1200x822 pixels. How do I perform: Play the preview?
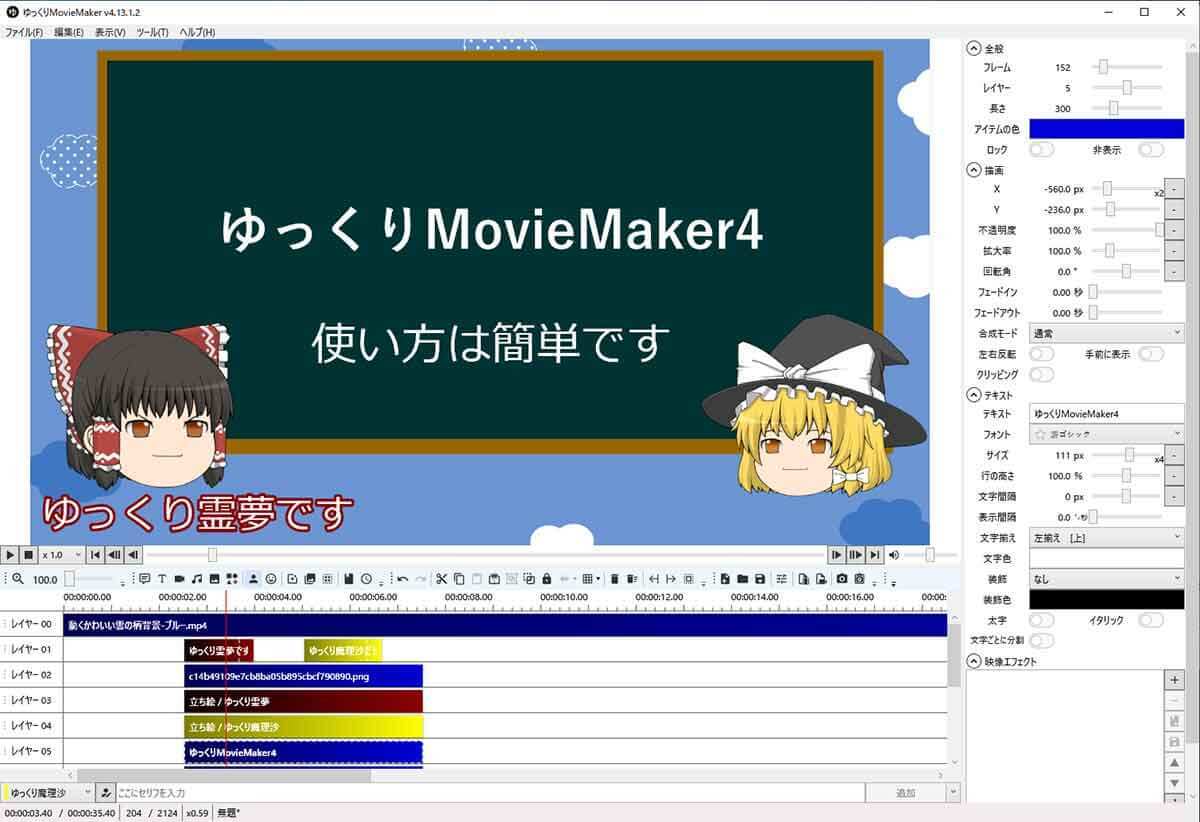tap(9, 555)
